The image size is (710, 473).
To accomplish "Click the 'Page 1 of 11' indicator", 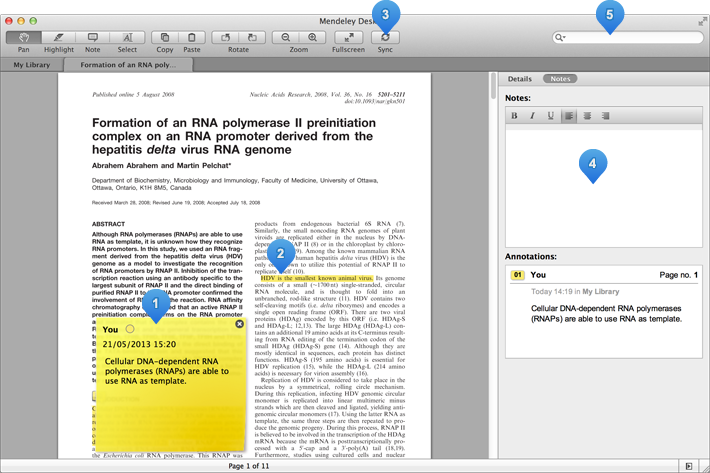I will (x=249, y=466).
